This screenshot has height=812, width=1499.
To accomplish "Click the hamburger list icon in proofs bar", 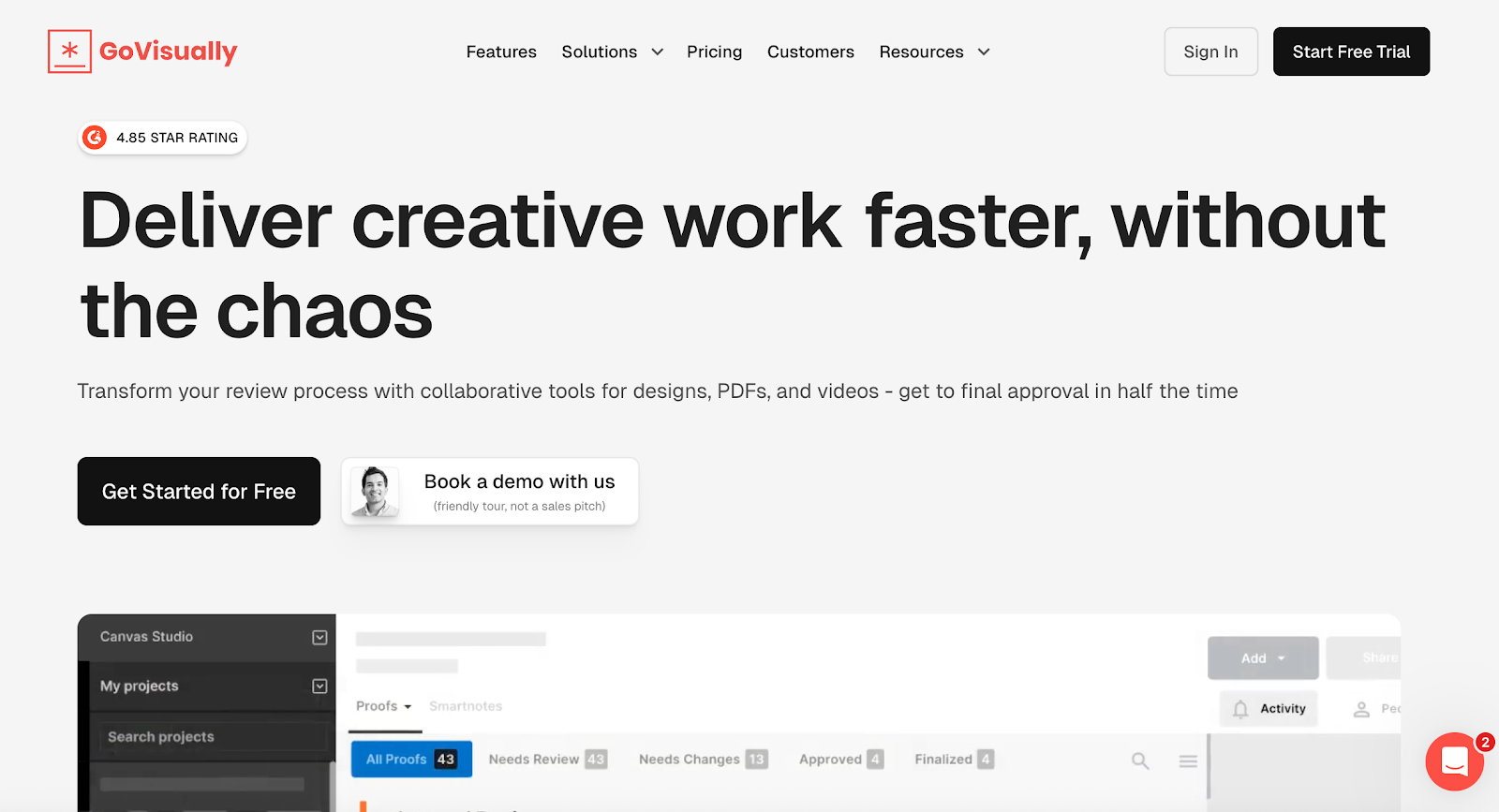I will 1188,761.
